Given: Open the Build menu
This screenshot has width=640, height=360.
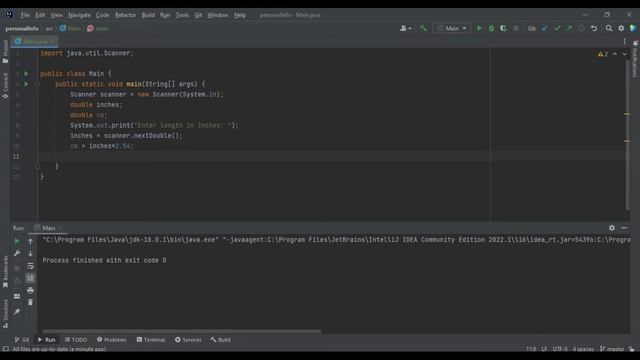Looking at the screenshot, I should 148,15.
